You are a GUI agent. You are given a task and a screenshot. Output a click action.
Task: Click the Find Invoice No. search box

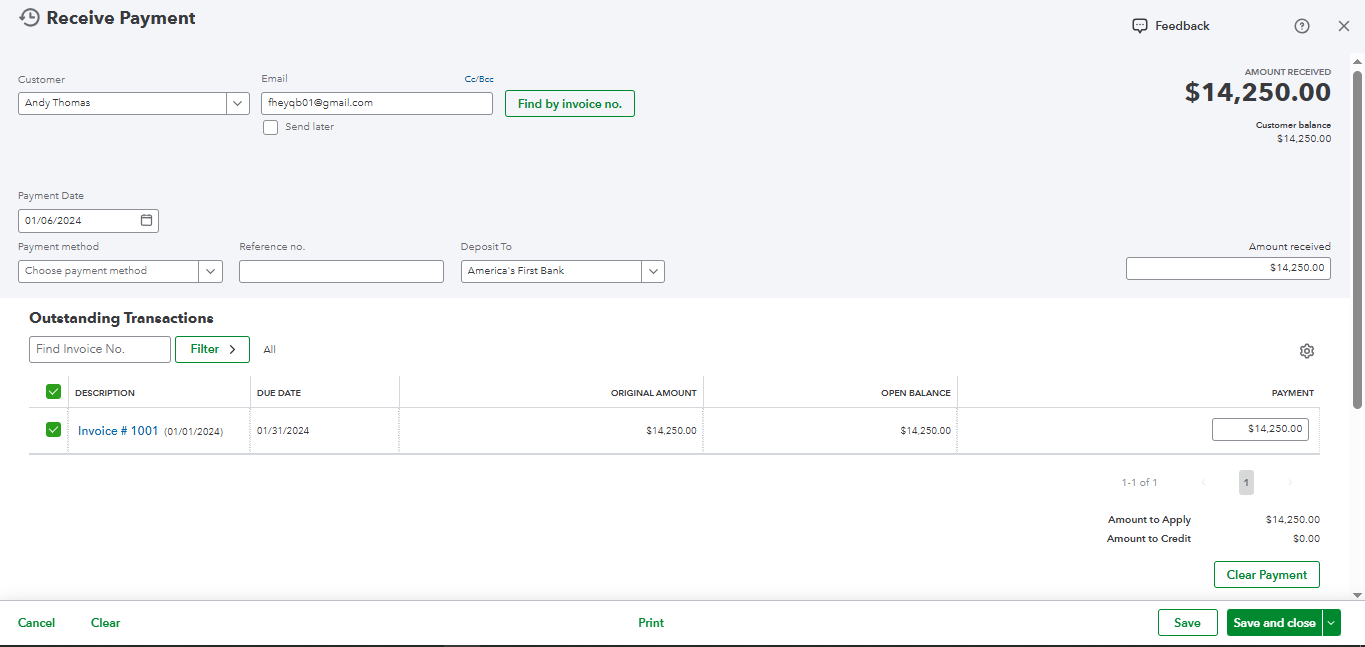pyautogui.click(x=100, y=349)
